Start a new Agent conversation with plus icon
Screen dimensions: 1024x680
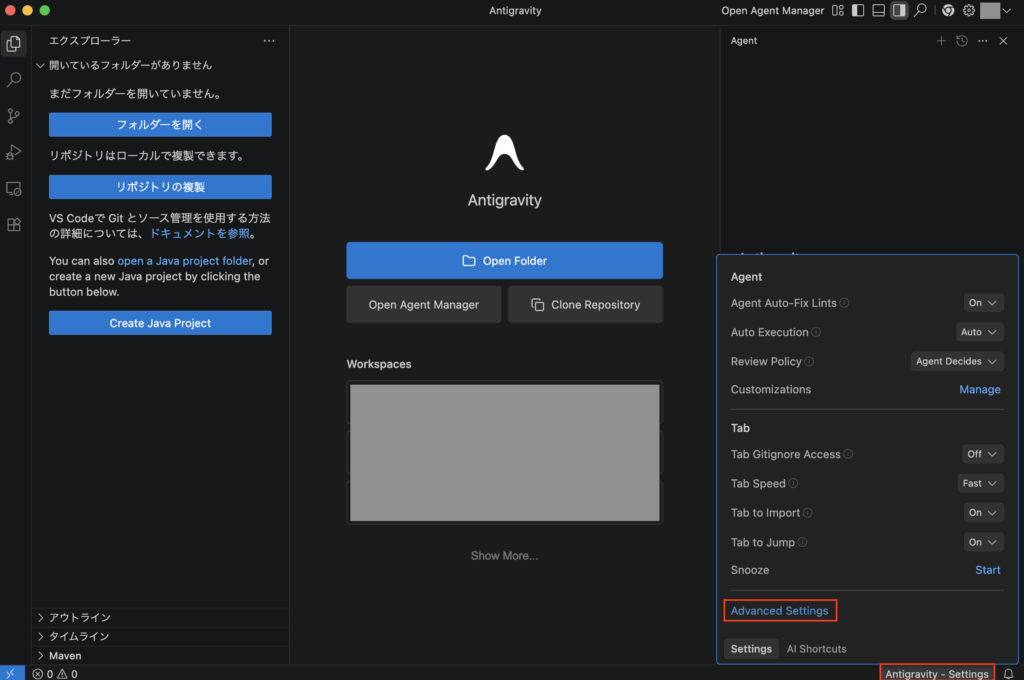[940, 41]
